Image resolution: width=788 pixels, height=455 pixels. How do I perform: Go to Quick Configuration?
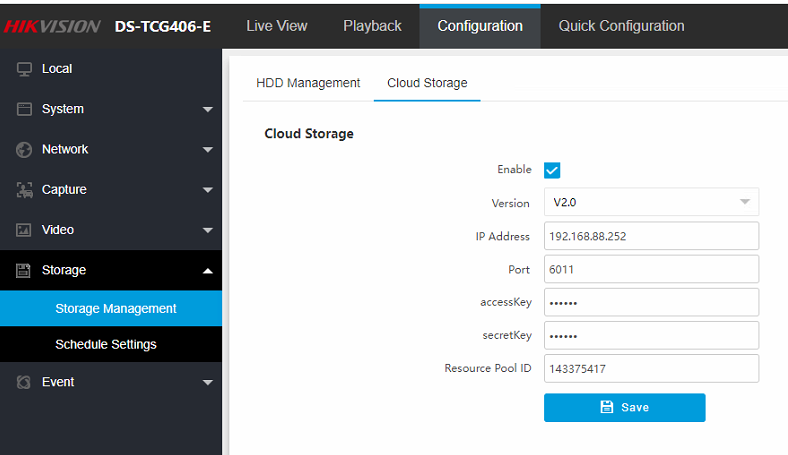tap(621, 26)
